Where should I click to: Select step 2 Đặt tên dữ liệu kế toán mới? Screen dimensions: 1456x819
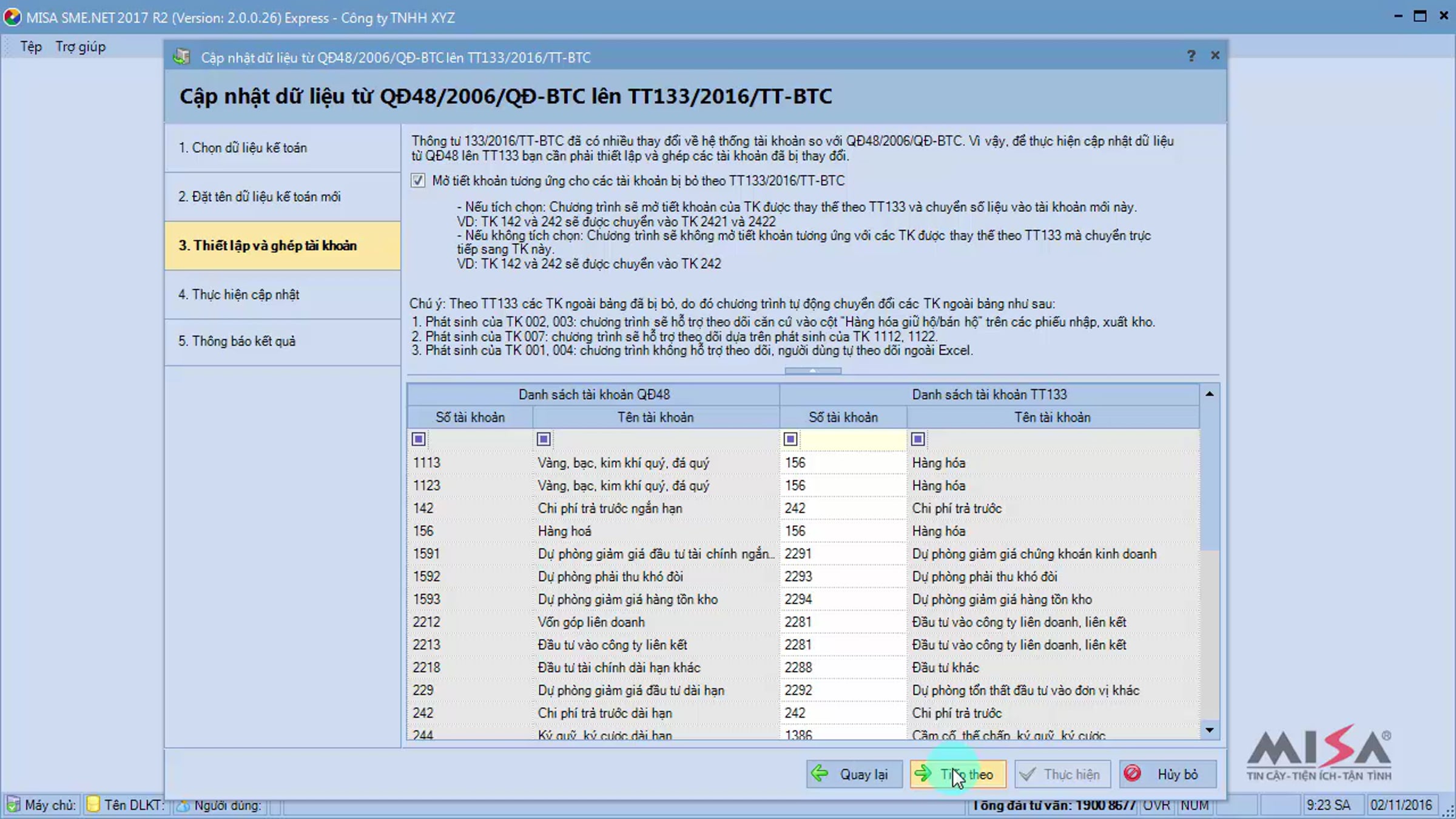coord(282,197)
